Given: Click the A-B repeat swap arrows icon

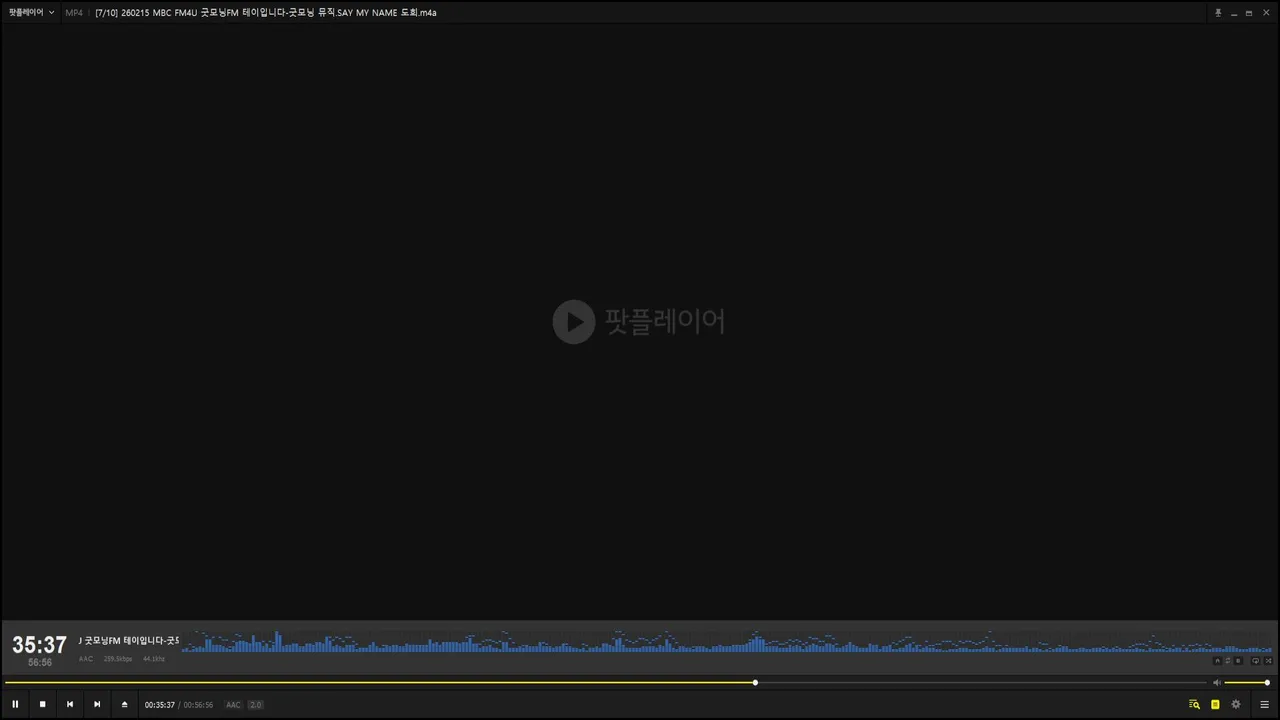Looking at the screenshot, I should pyautogui.click(x=1228, y=661).
